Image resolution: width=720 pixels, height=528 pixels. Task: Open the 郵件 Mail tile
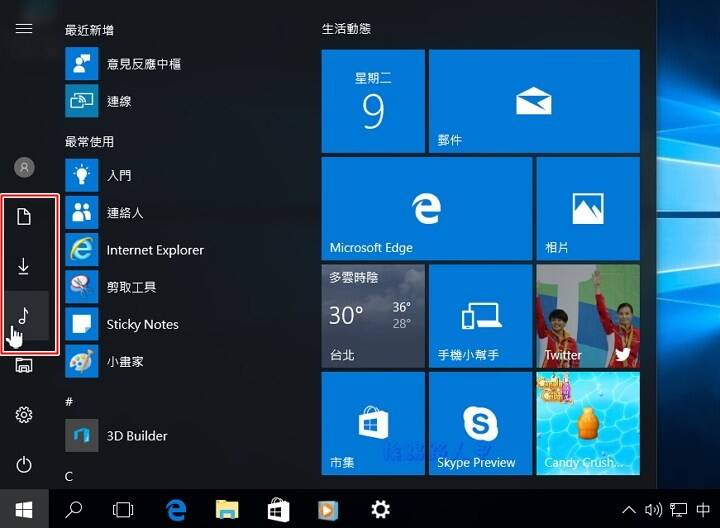(534, 101)
